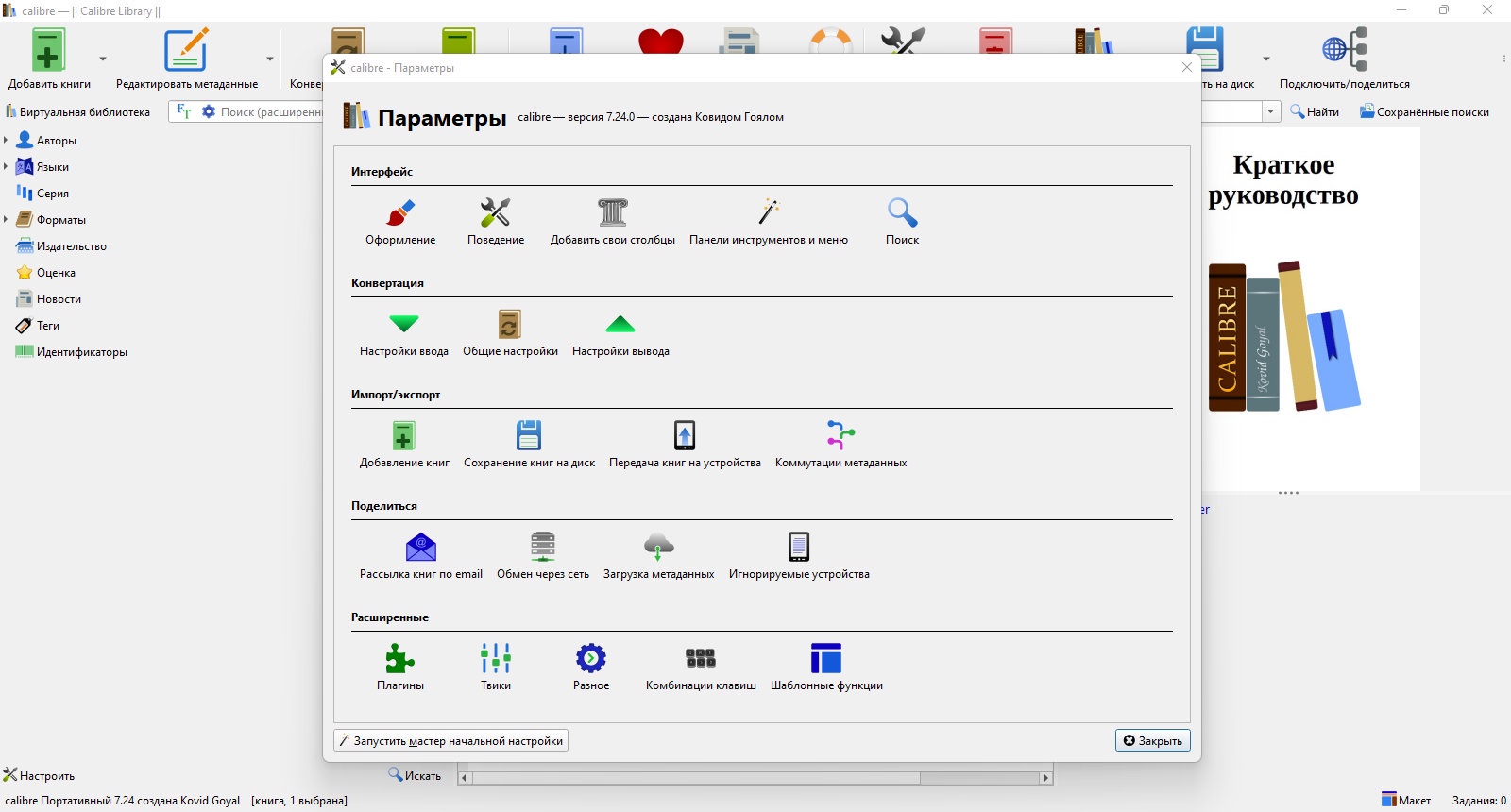Open Поведение behavior preferences
The image size is (1511, 812).
[x=495, y=221]
